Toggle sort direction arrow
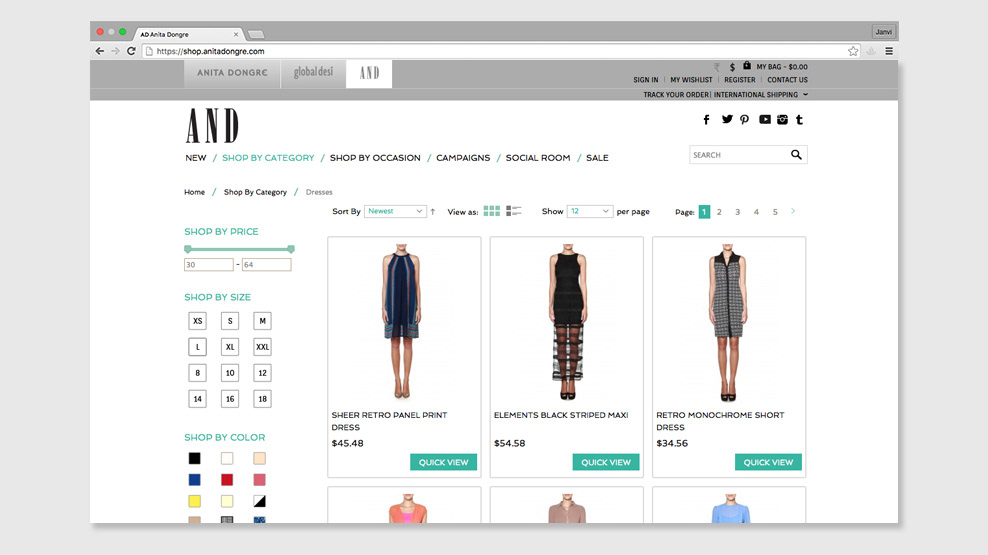988x555 pixels. (433, 212)
